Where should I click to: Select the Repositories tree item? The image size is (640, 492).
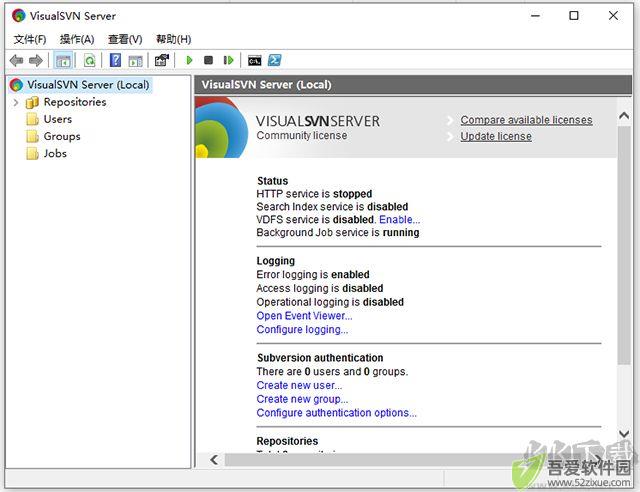(x=75, y=102)
